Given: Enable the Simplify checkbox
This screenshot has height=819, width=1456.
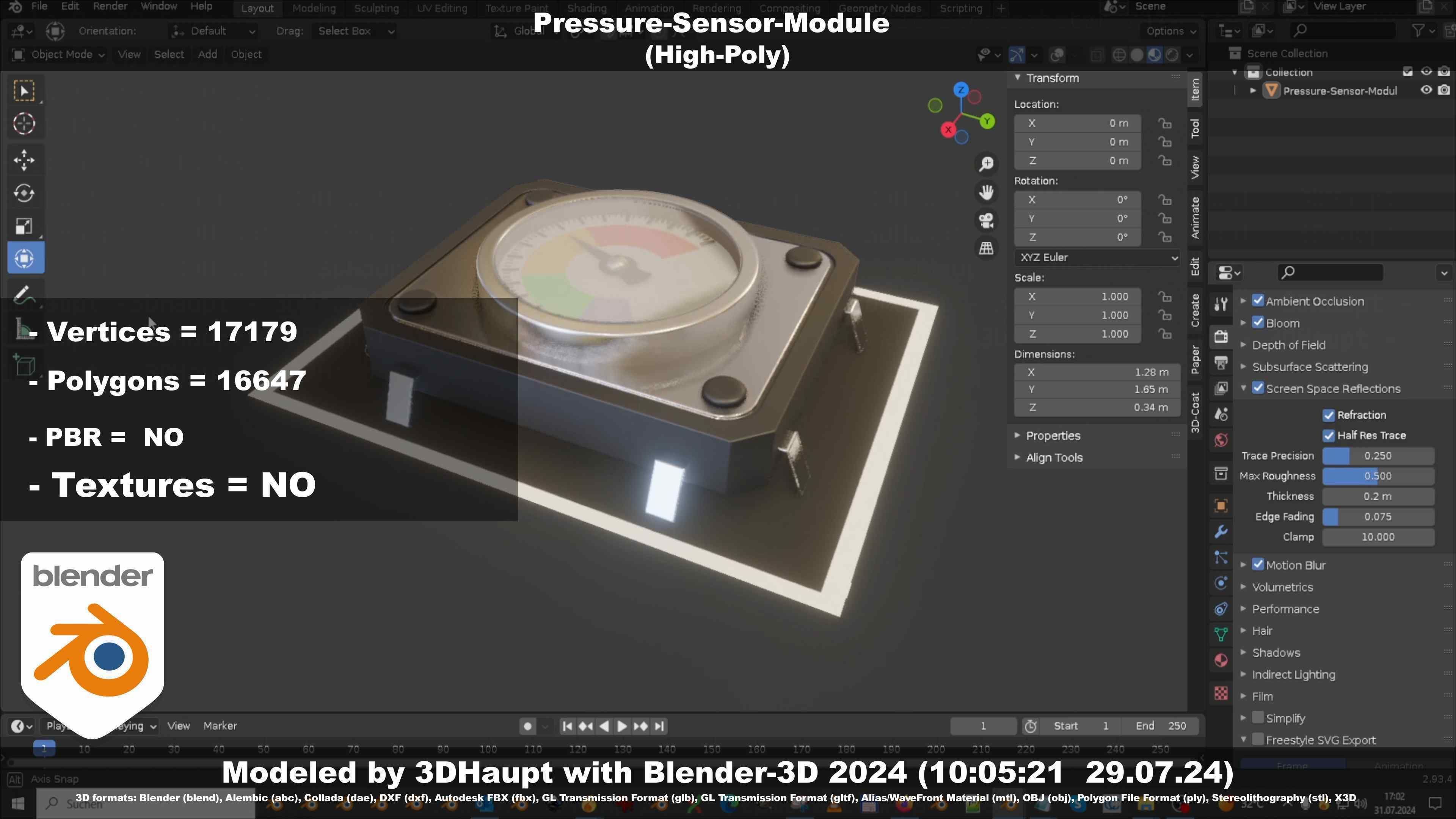Looking at the screenshot, I should pyautogui.click(x=1258, y=718).
